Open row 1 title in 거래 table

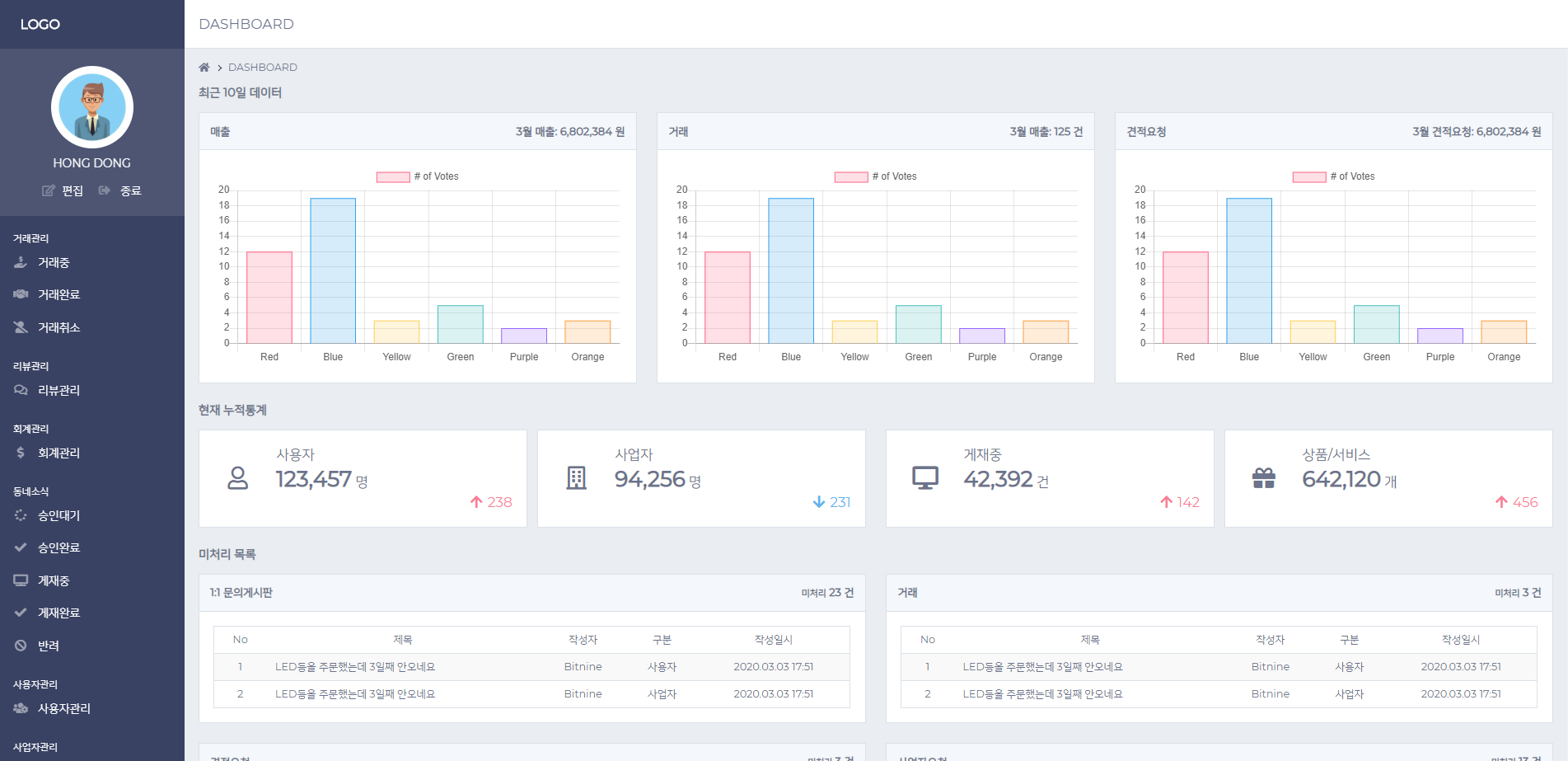click(1043, 667)
